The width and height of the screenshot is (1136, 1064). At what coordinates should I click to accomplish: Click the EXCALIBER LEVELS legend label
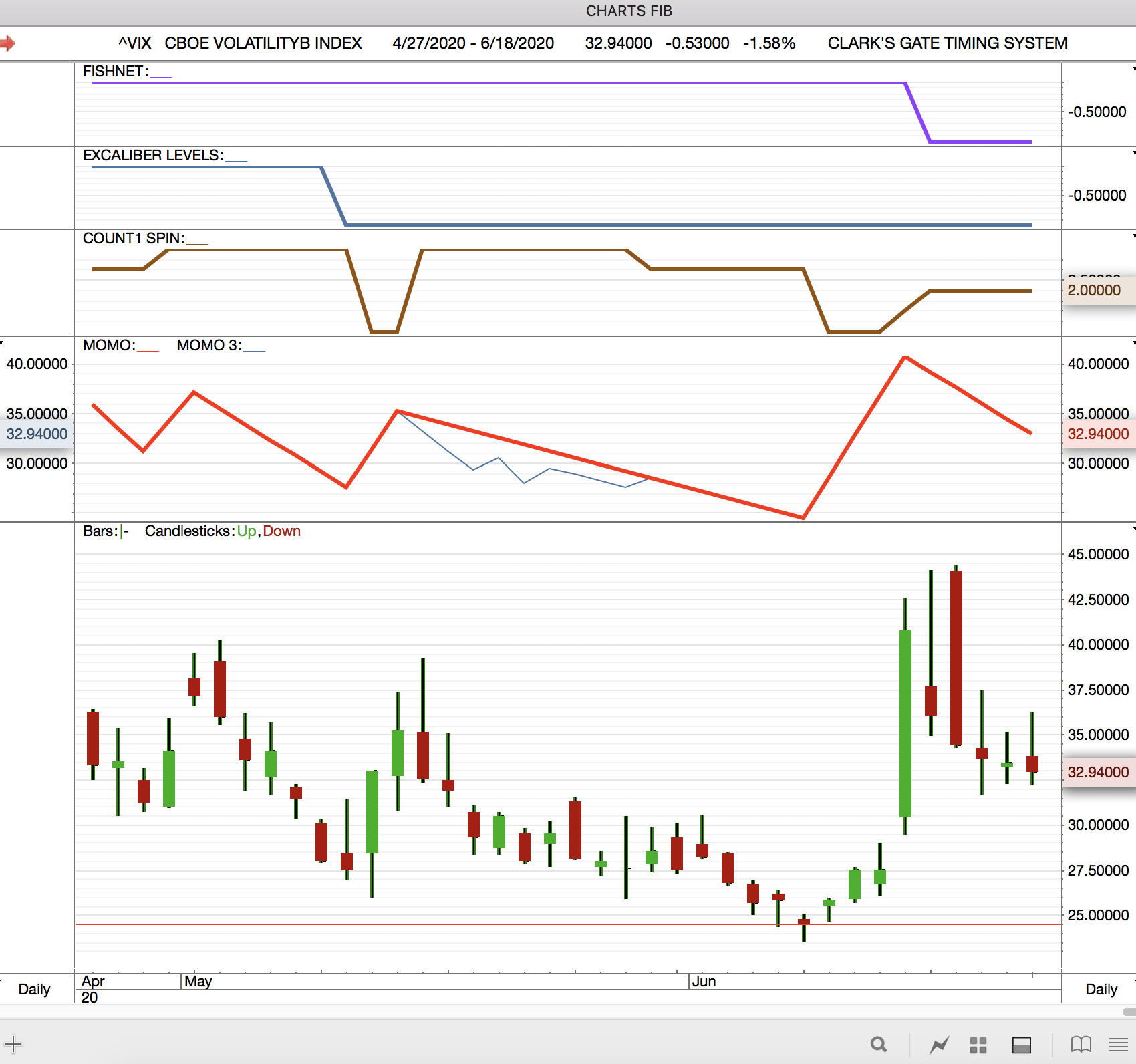pyautogui.click(x=153, y=155)
